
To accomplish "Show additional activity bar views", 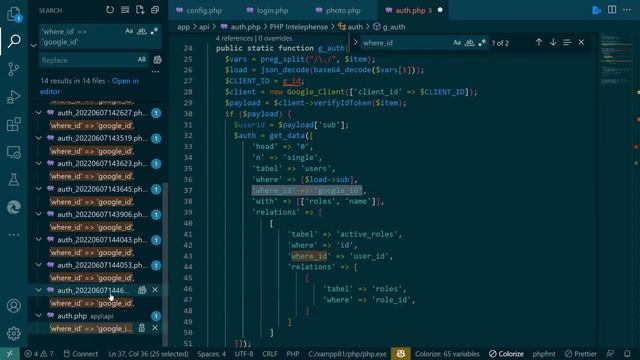I will click(x=14, y=235).
